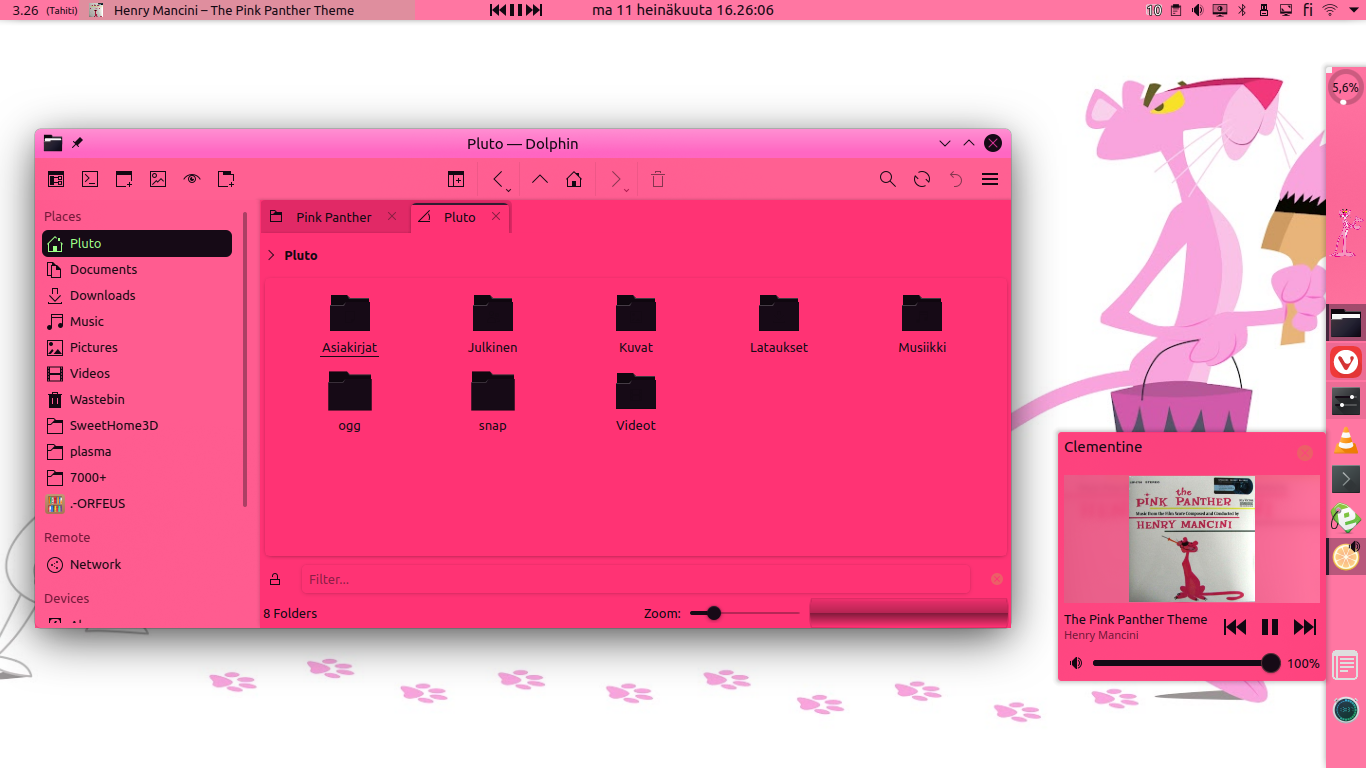Select the Musiikki folder
The width and height of the screenshot is (1366, 768).
point(922,324)
